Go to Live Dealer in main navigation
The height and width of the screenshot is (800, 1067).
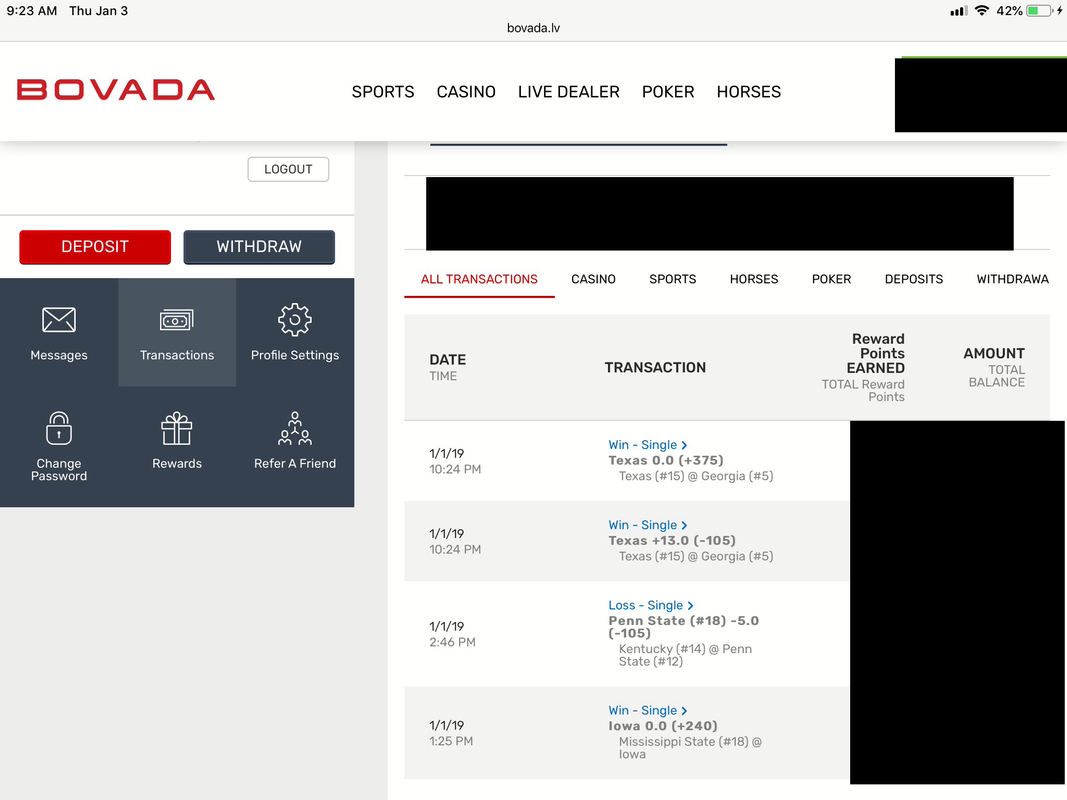(x=569, y=92)
